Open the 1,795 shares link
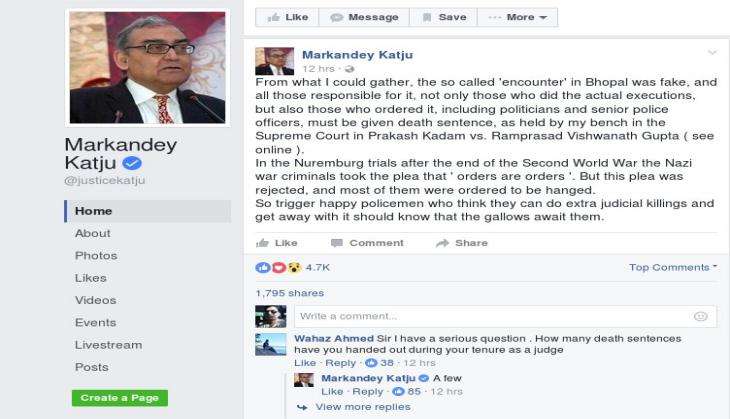The image size is (730, 419). click(290, 293)
